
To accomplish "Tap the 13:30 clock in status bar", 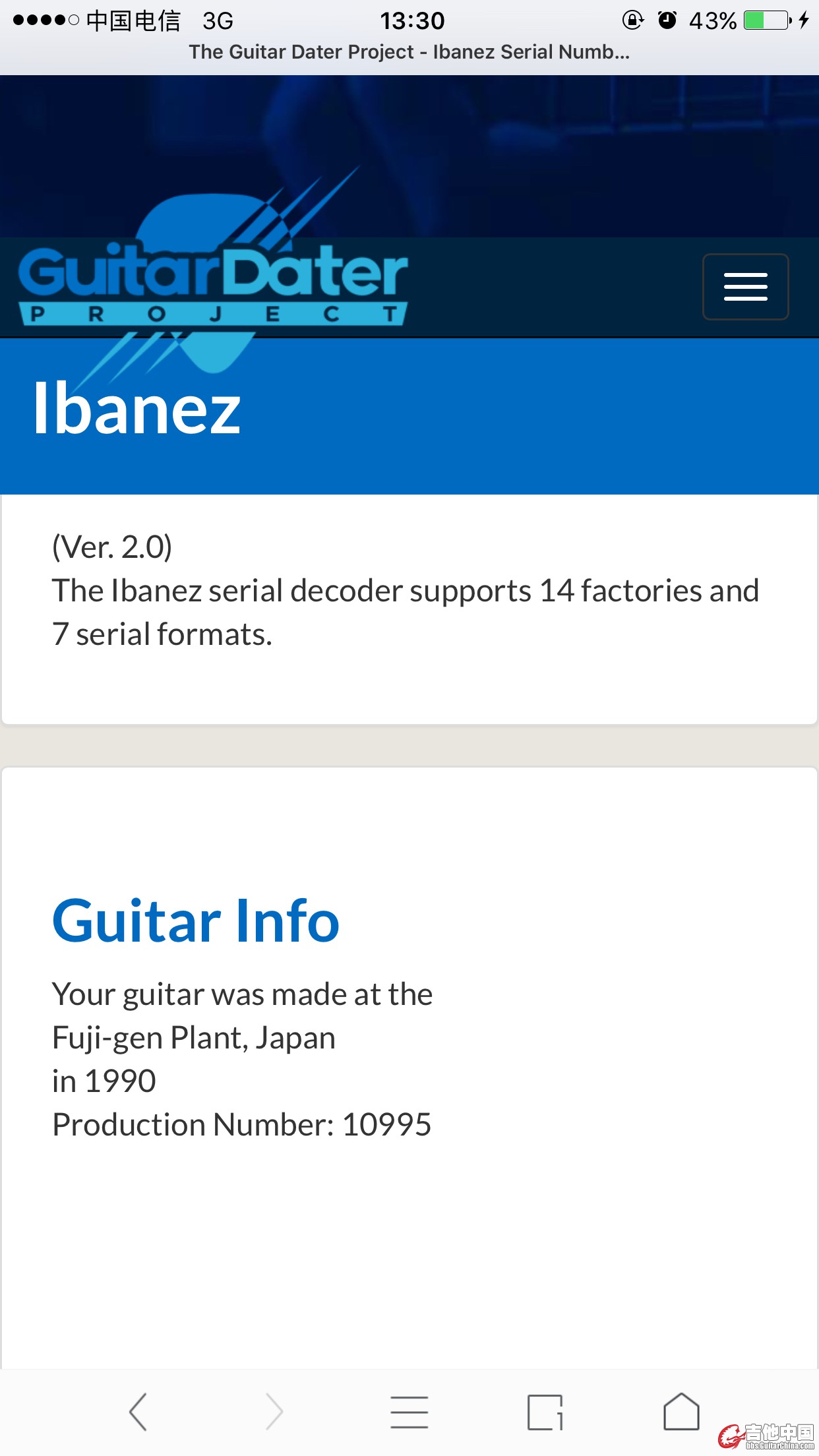I will (412, 21).
